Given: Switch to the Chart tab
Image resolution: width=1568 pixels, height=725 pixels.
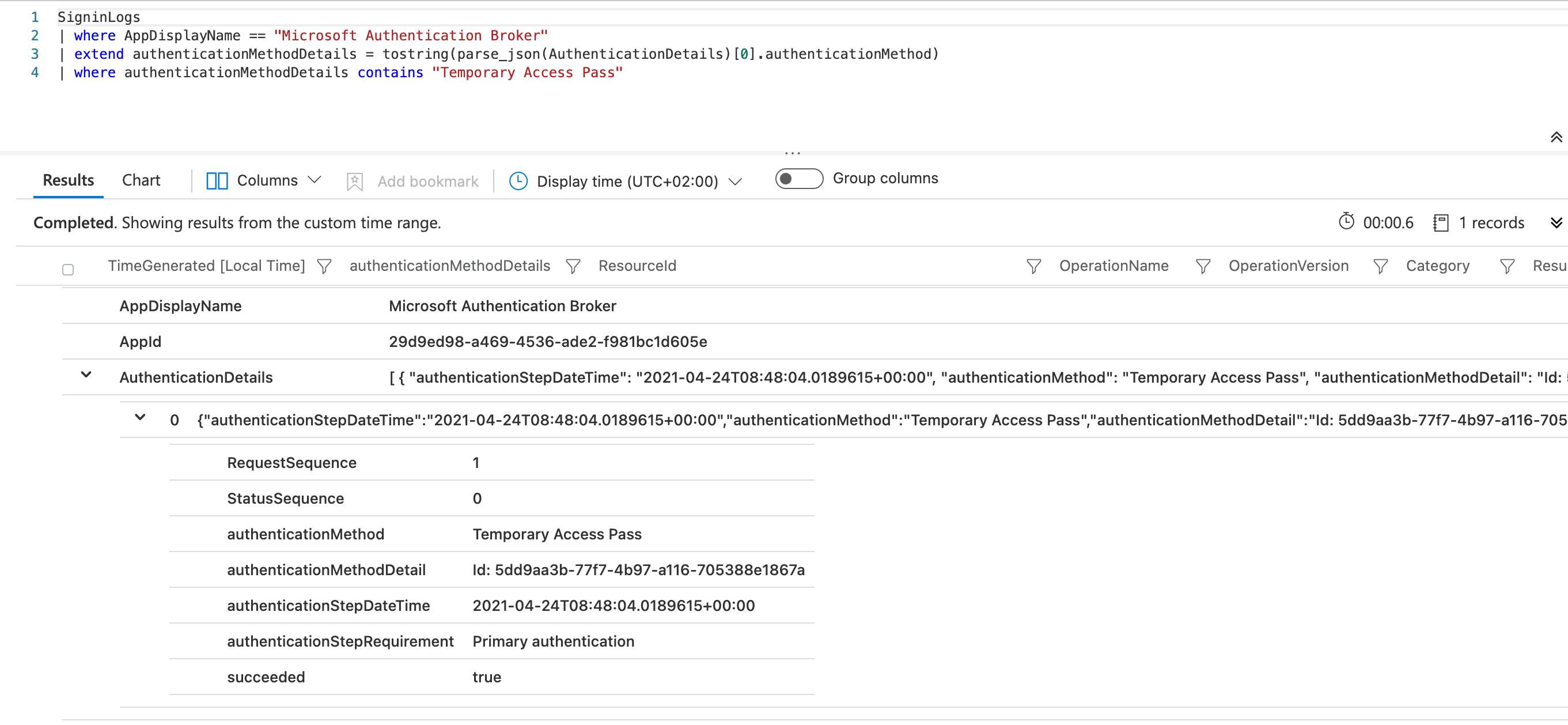Looking at the screenshot, I should [141, 180].
